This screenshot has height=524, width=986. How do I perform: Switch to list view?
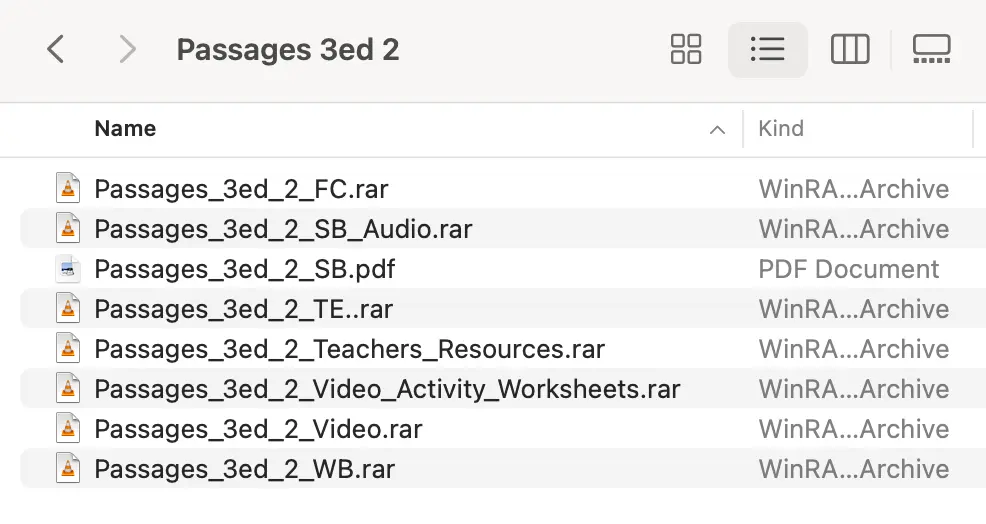click(767, 49)
